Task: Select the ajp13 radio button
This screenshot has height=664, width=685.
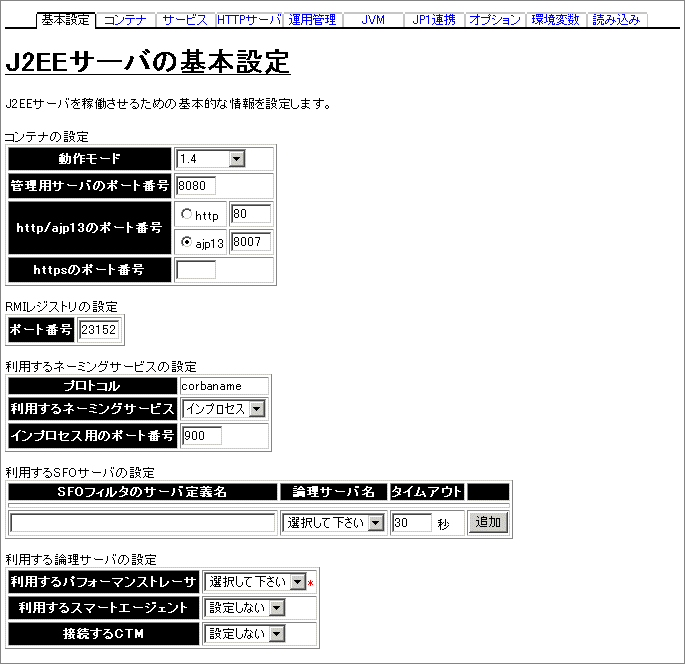Action: 187,242
